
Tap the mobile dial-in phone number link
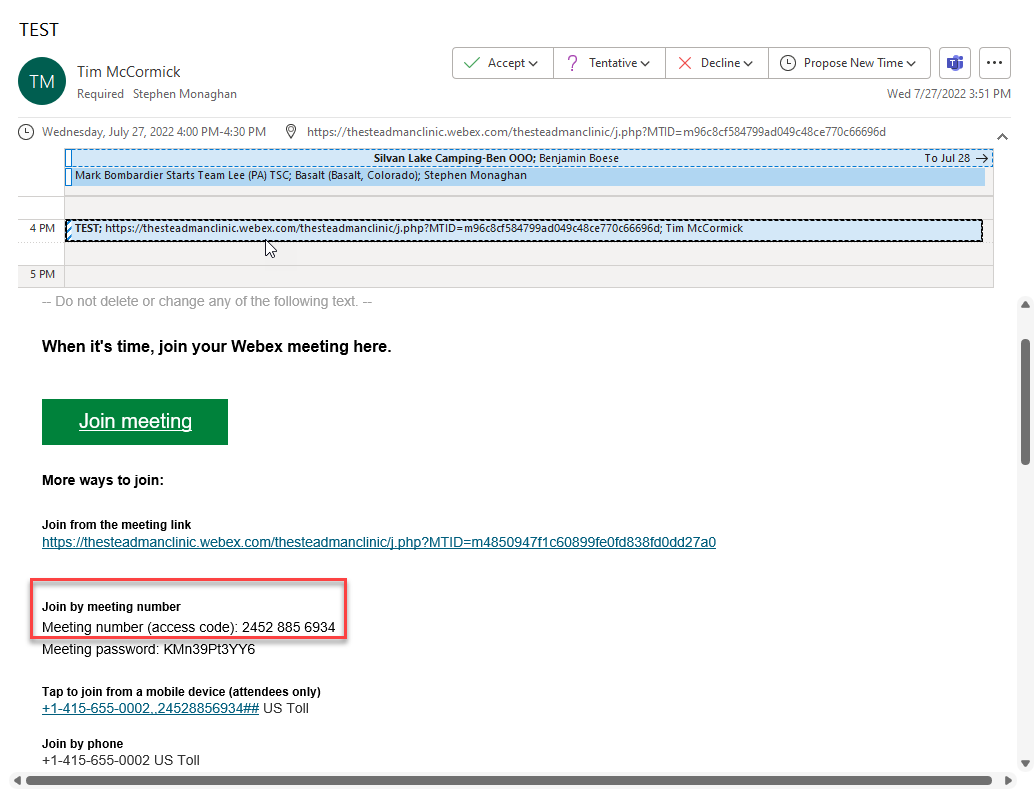[150, 708]
